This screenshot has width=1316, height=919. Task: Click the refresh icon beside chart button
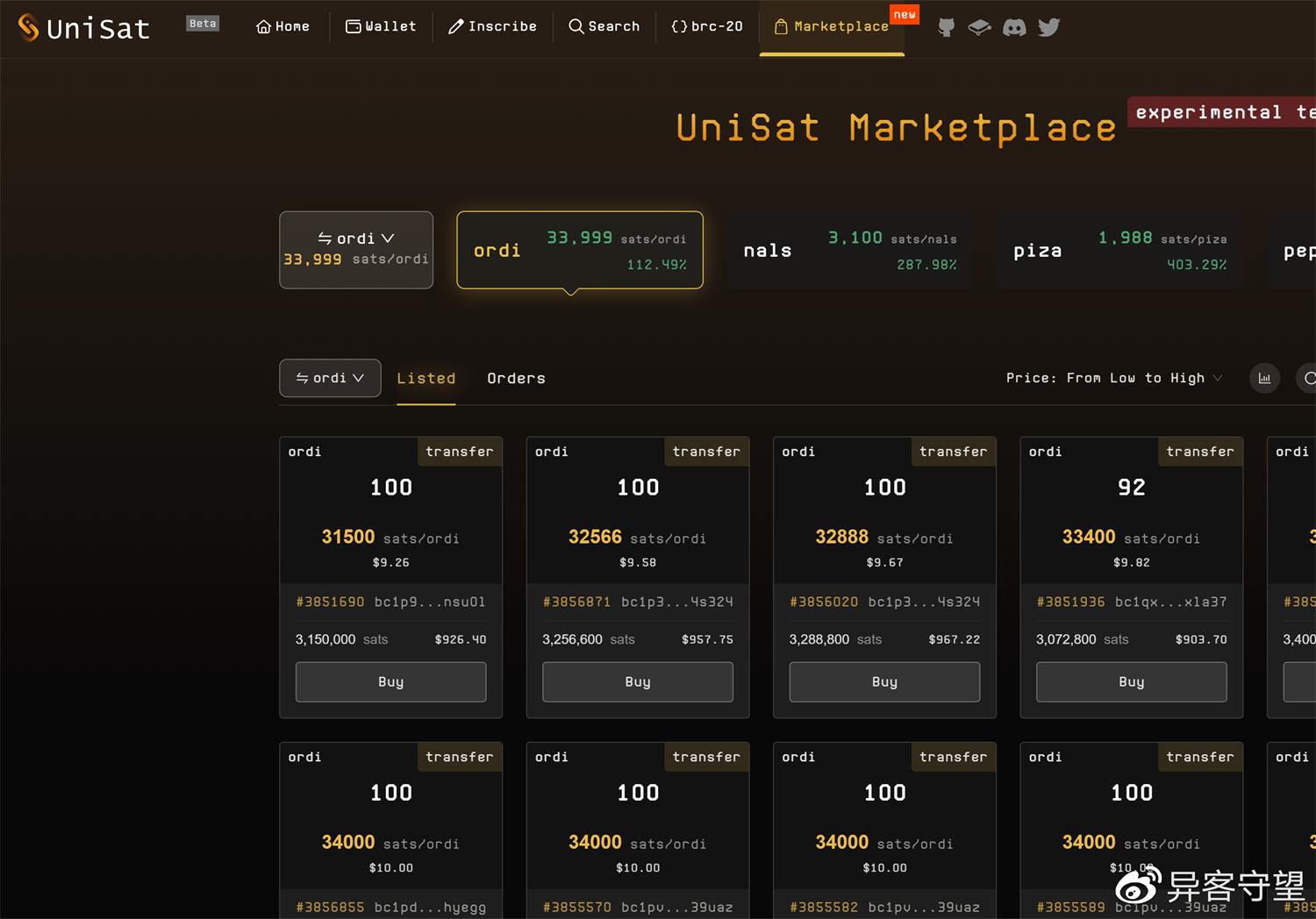1309,378
